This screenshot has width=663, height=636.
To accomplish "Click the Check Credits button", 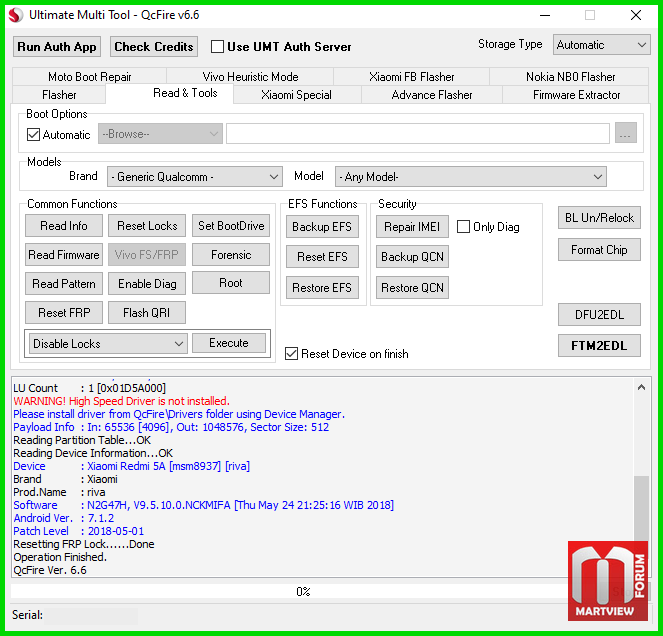I will pyautogui.click(x=154, y=47).
